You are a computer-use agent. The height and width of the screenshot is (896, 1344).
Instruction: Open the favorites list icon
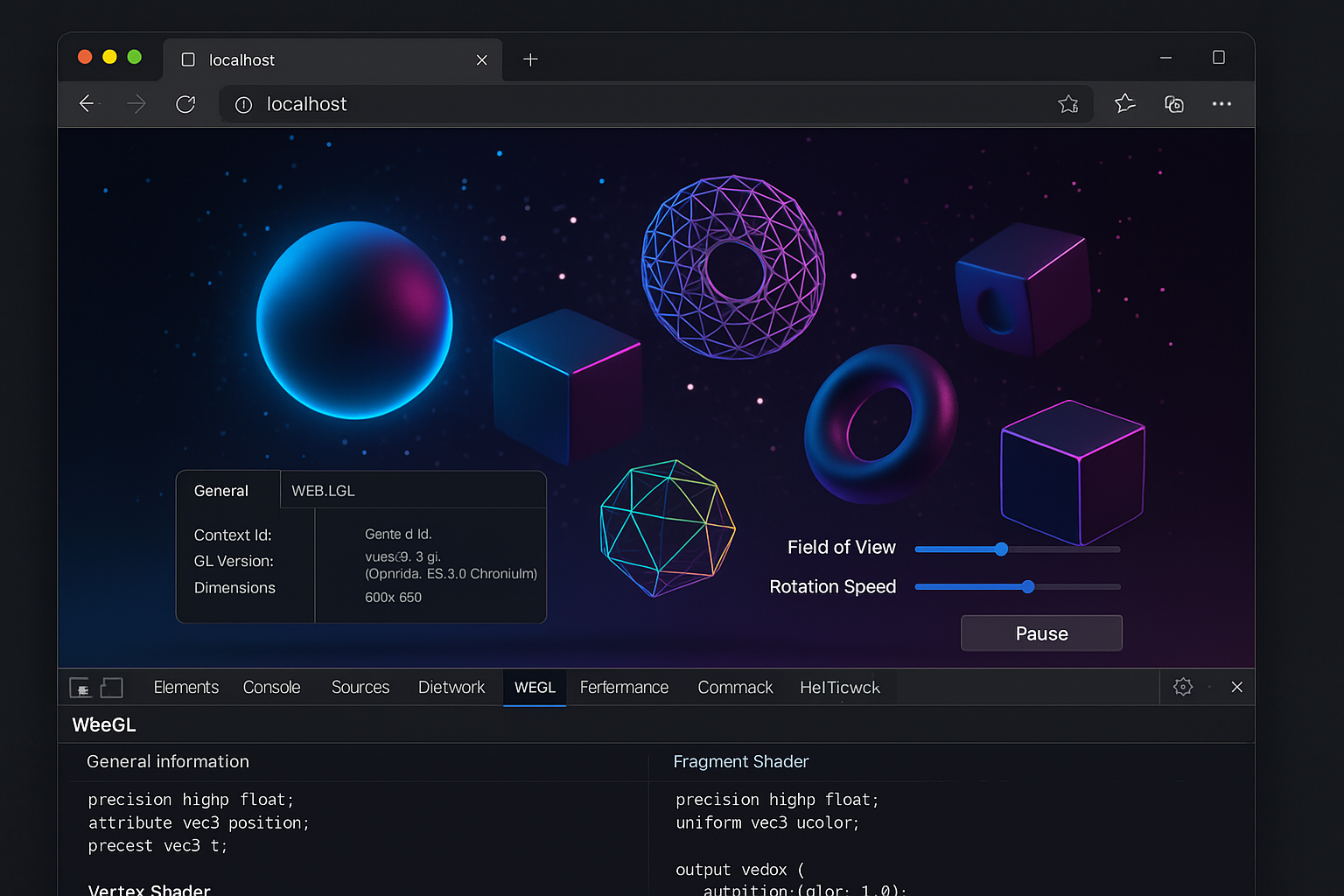[x=1124, y=104]
